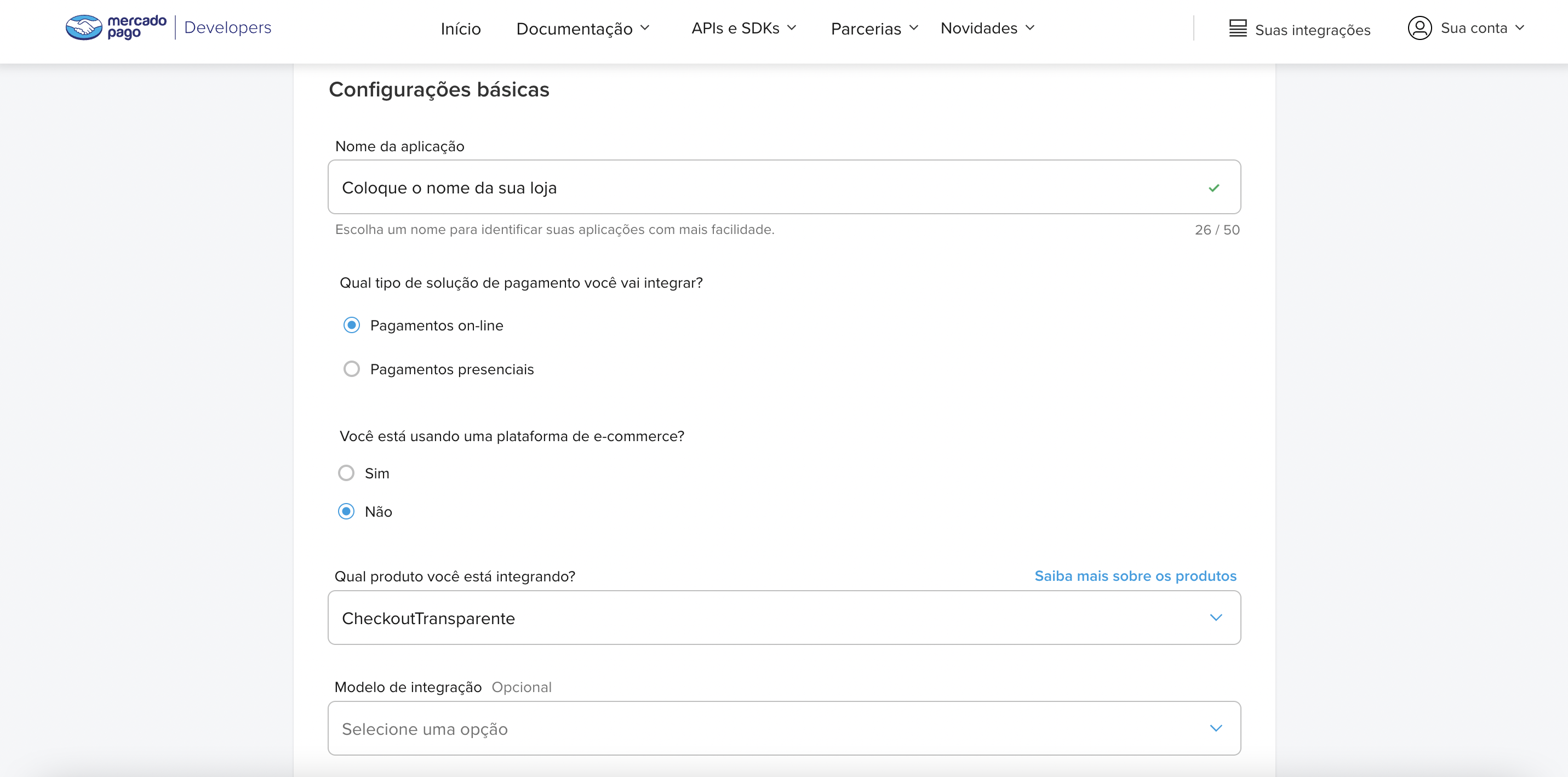Click the Nome da aplicação input field
The height and width of the screenshot is (777, 1568).
tap(730, 187)
